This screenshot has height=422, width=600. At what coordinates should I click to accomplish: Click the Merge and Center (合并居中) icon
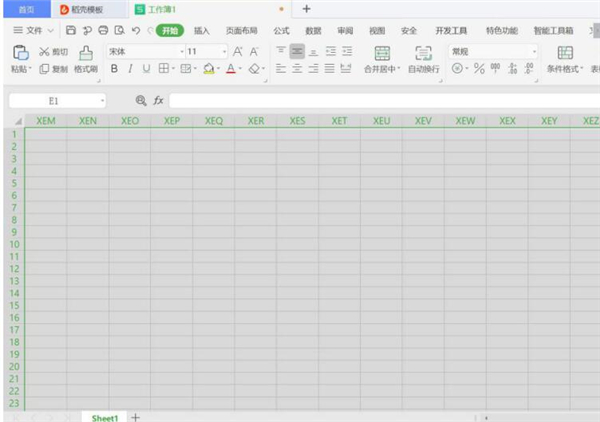[382, 58]
